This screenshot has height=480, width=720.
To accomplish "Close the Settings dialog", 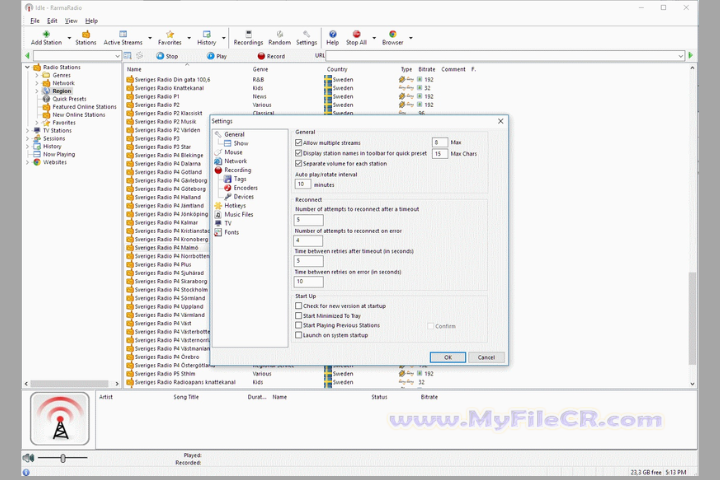I will [501, 121].
